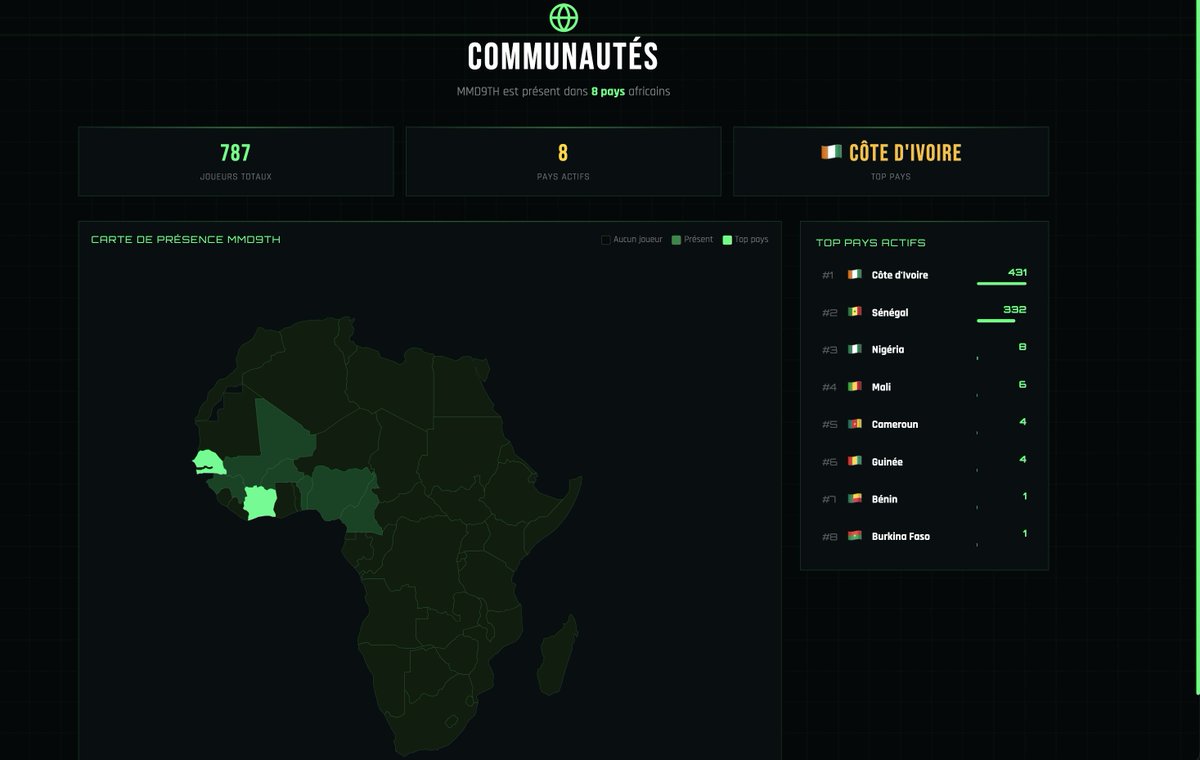This screenshot has height=760, width=1200.
Task: Open the Cameroun row name
Action: click(895, 424)
